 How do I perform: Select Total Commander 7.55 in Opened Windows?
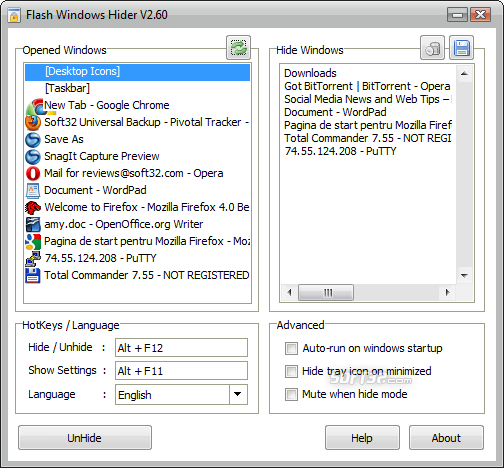137,275
